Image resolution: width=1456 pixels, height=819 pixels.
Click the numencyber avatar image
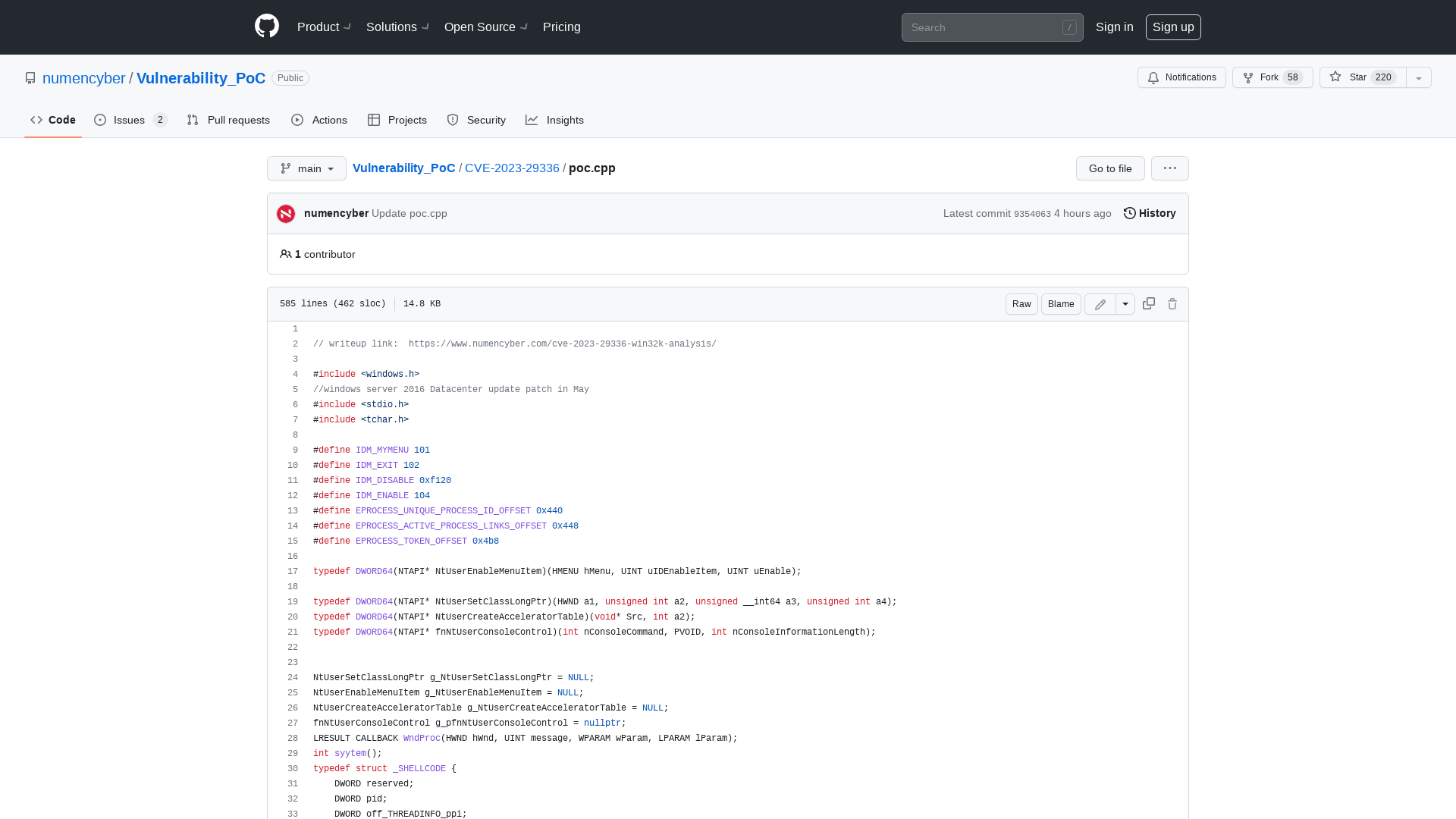tap(286, 214)
